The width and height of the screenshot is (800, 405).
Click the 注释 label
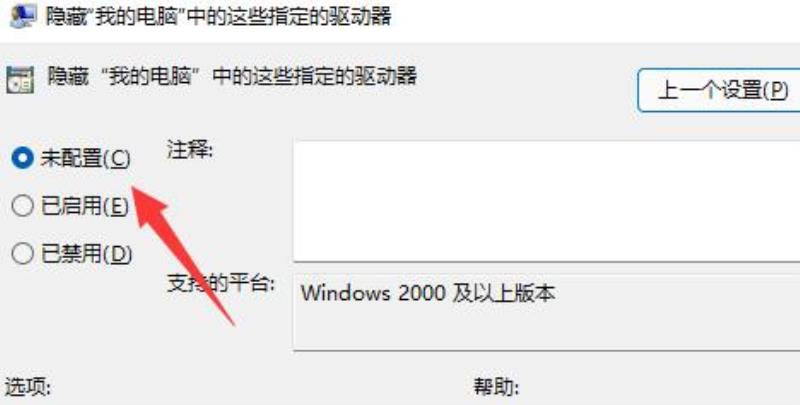[x=189, y=150]
